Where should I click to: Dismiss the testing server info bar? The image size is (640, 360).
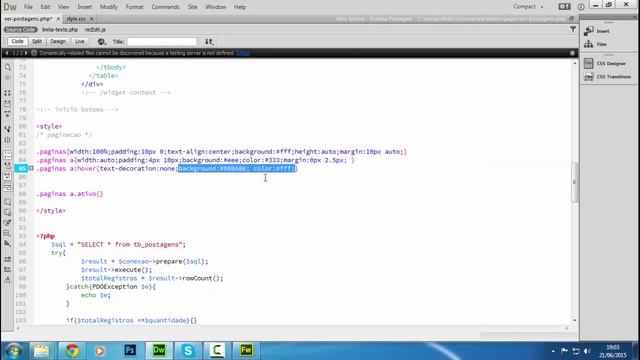click(572, 53)
